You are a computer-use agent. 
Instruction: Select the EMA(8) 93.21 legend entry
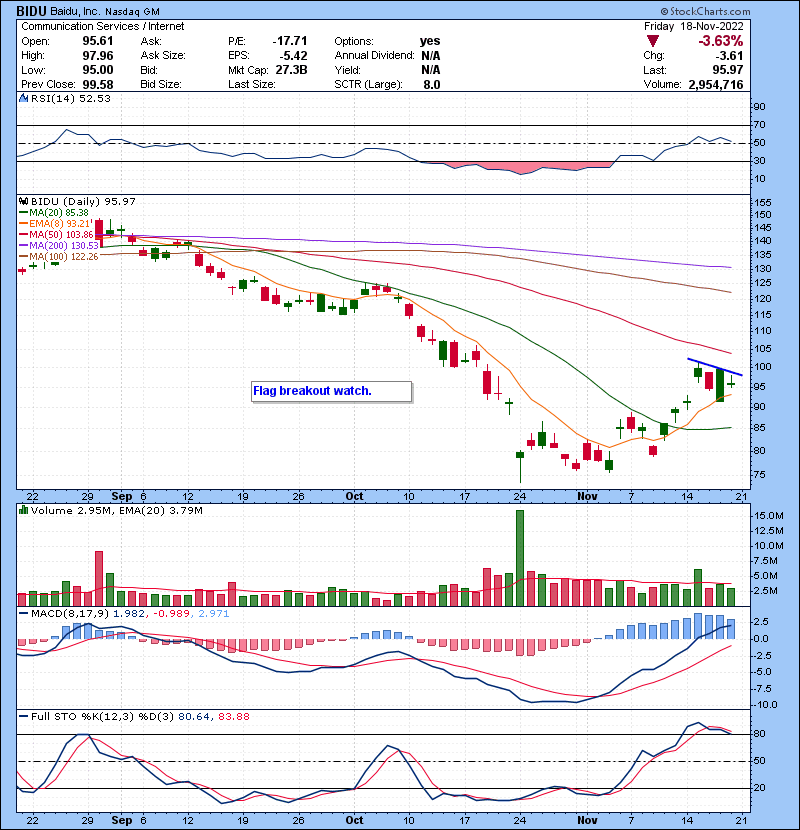click(x=56, y=224)
